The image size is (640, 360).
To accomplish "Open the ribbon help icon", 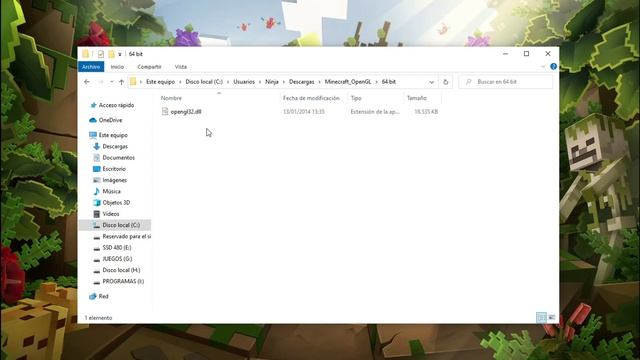I will [553, 67].
